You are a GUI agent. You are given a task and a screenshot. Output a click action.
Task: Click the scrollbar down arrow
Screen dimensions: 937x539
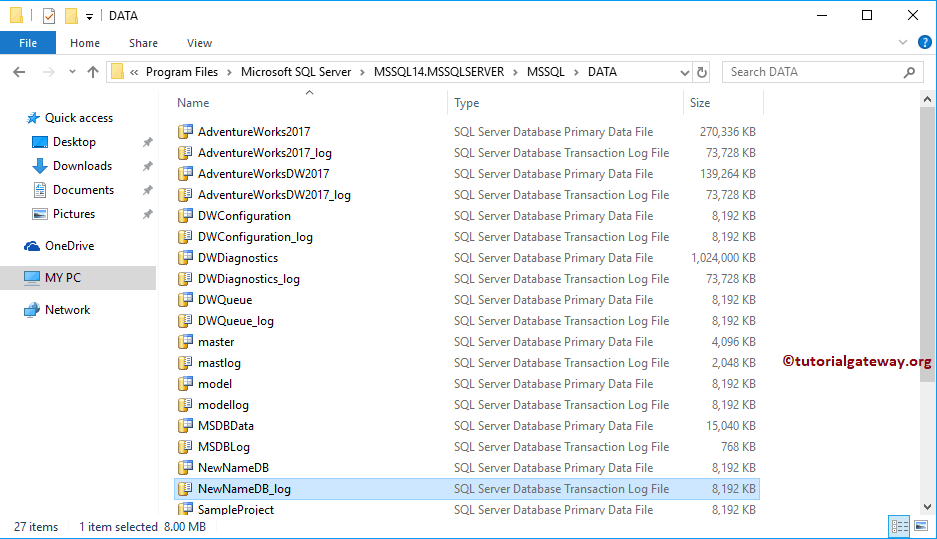click(927, 507)
